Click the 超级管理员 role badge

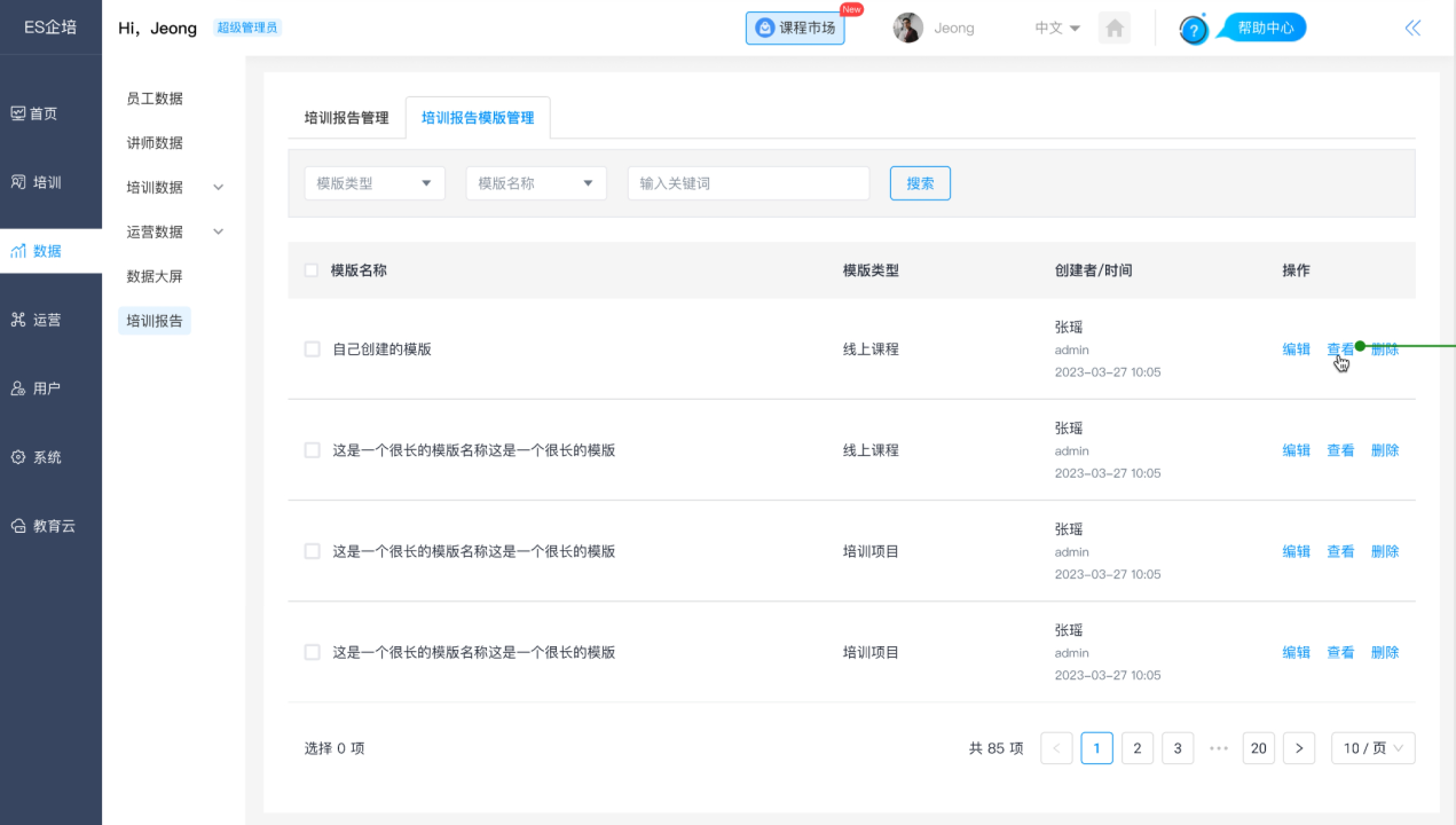point(247,27)
